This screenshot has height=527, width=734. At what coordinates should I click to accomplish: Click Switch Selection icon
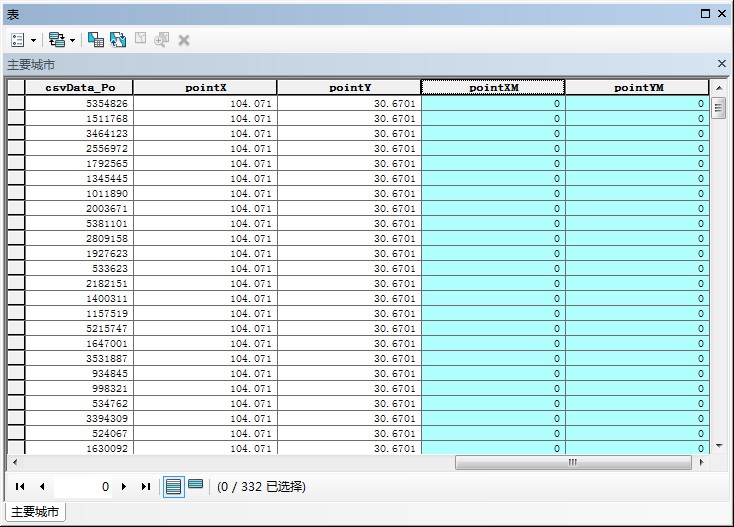118,40
